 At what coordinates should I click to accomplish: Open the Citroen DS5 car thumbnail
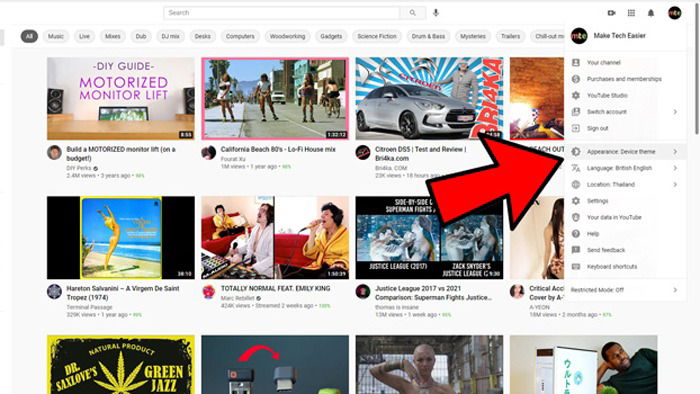429,98
